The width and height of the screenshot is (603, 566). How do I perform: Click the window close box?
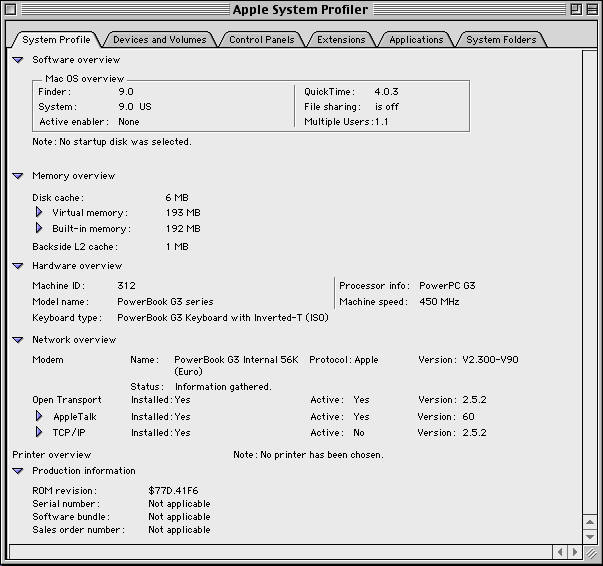(x=11, y=9)
